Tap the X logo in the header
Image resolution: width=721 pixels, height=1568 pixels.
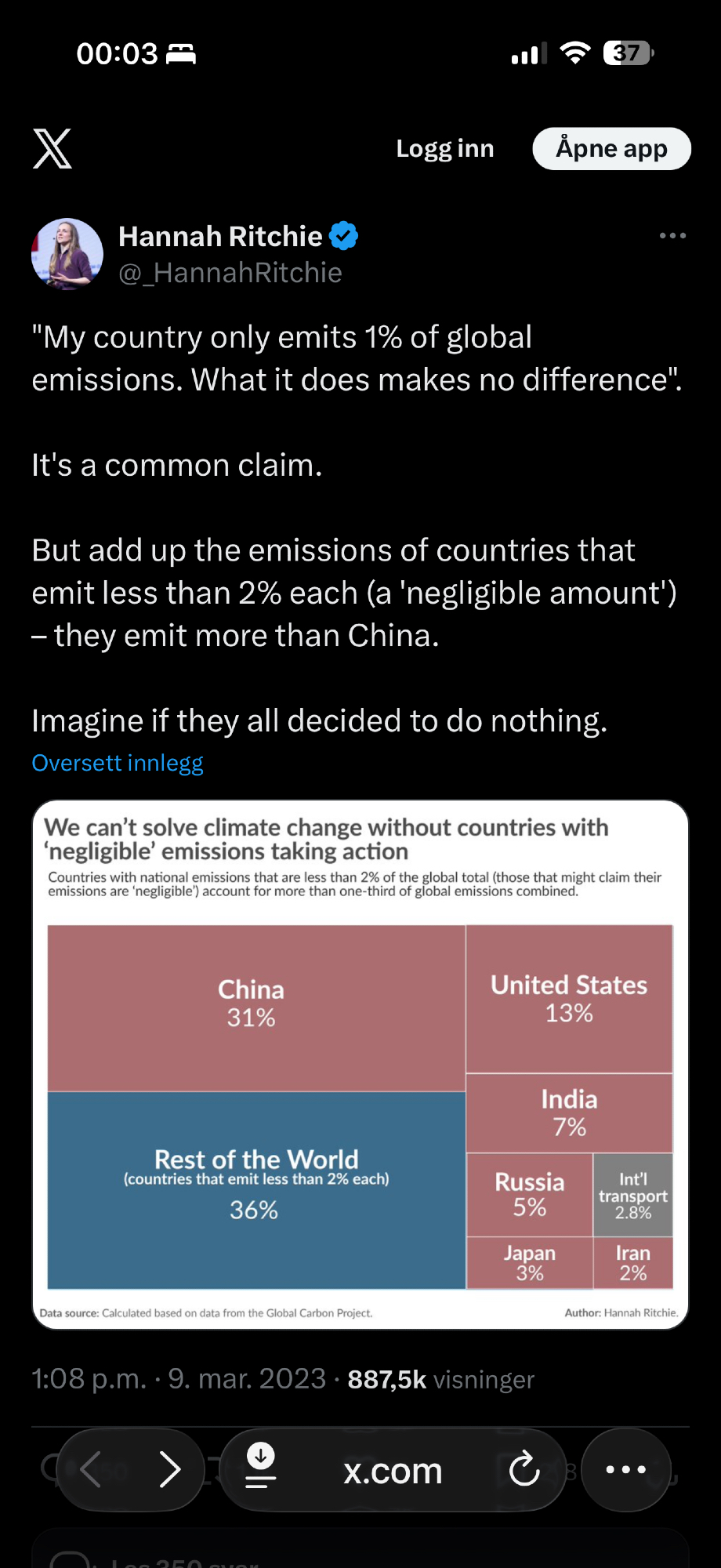tap(53, 149)
